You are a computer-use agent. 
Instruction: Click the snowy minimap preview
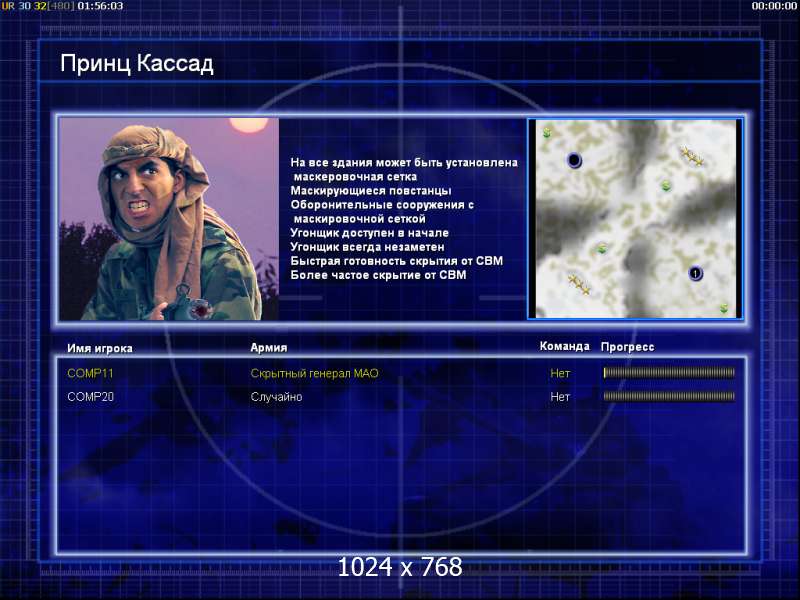[635, 219]
